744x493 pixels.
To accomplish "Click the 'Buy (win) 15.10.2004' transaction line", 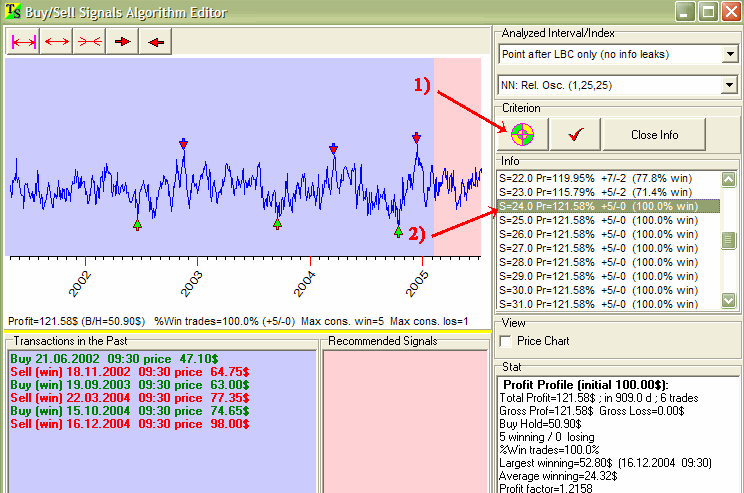I will 130,411.
